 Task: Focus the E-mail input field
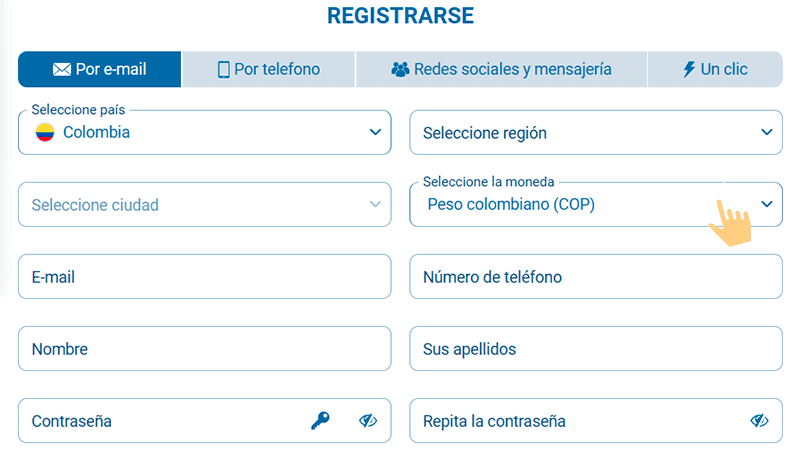pyautogui.click(x=204, y=277)
